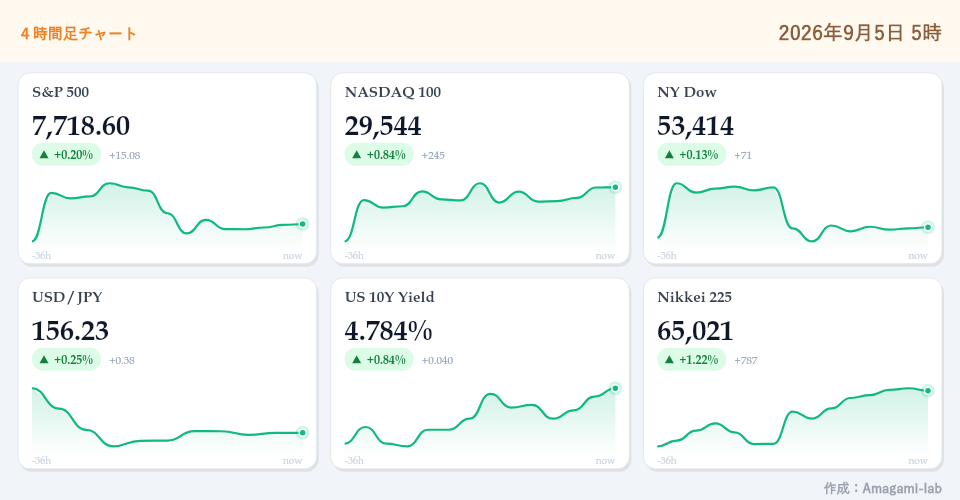The width and height of the screenshot is (960, 500).
Task: Click the 4時間足チャート header title
Action: pos(78,34)
